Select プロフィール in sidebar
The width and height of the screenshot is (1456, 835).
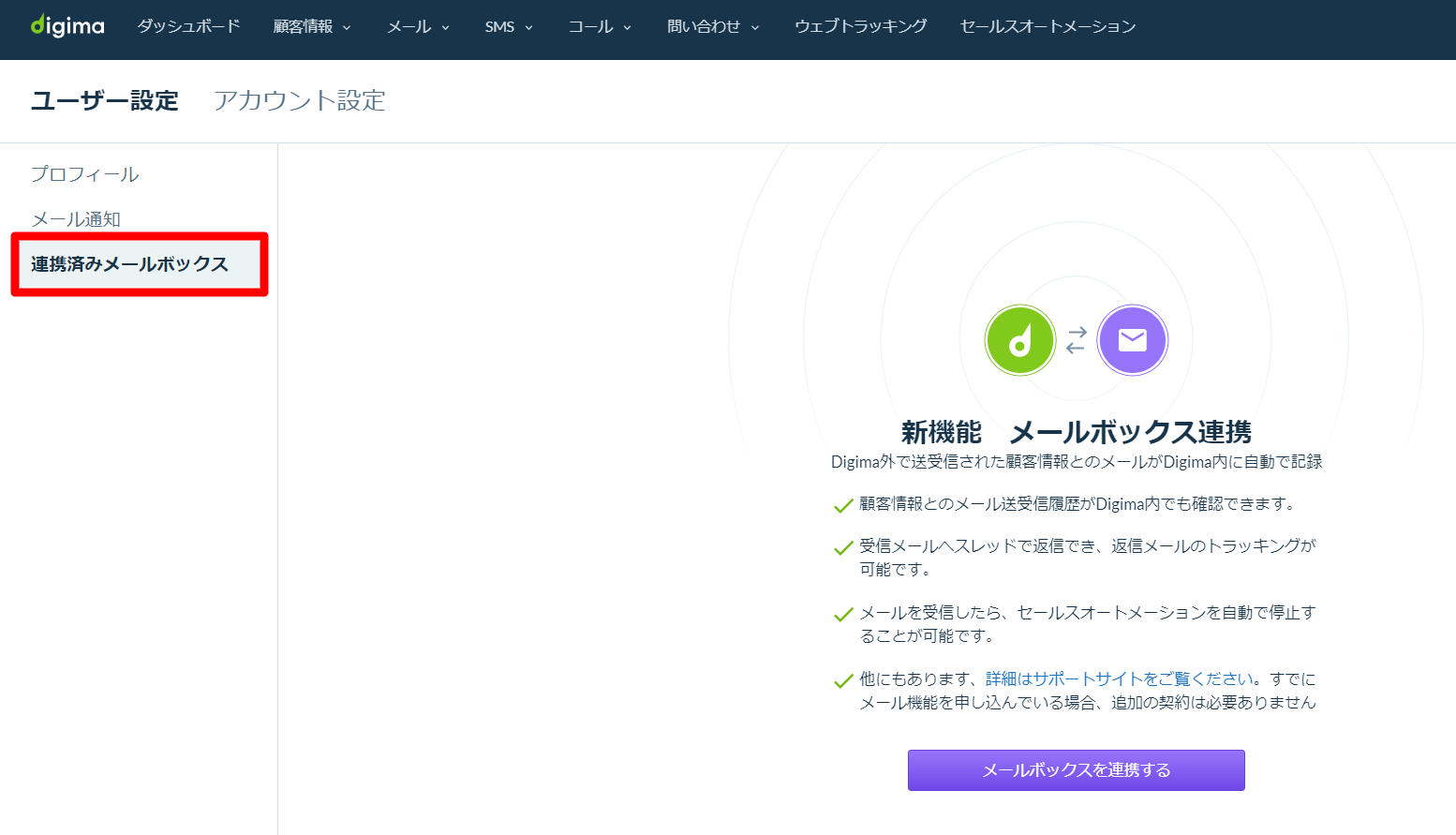tap(85, 174)
